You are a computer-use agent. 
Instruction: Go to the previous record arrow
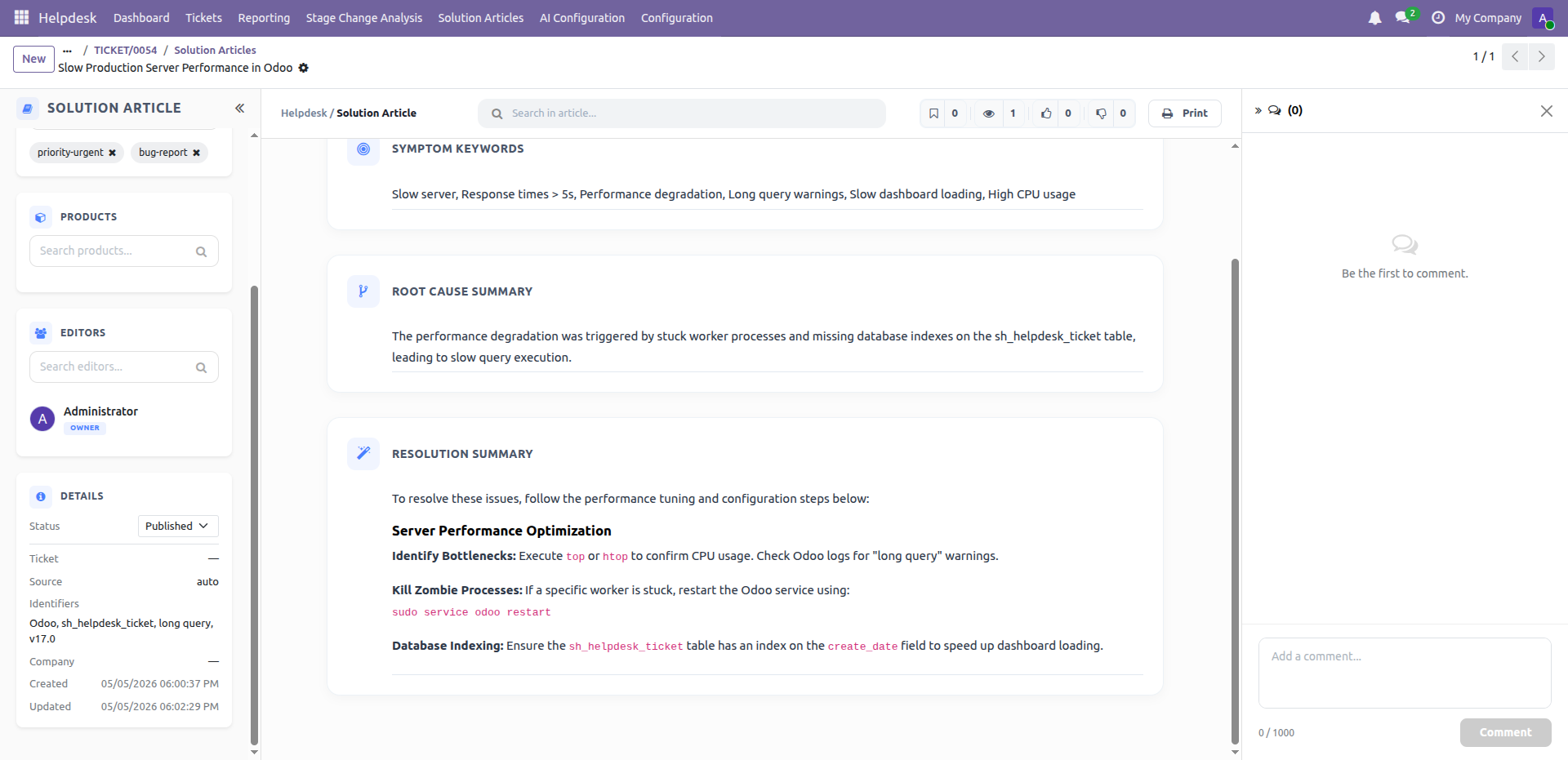tap(1515, 56)
